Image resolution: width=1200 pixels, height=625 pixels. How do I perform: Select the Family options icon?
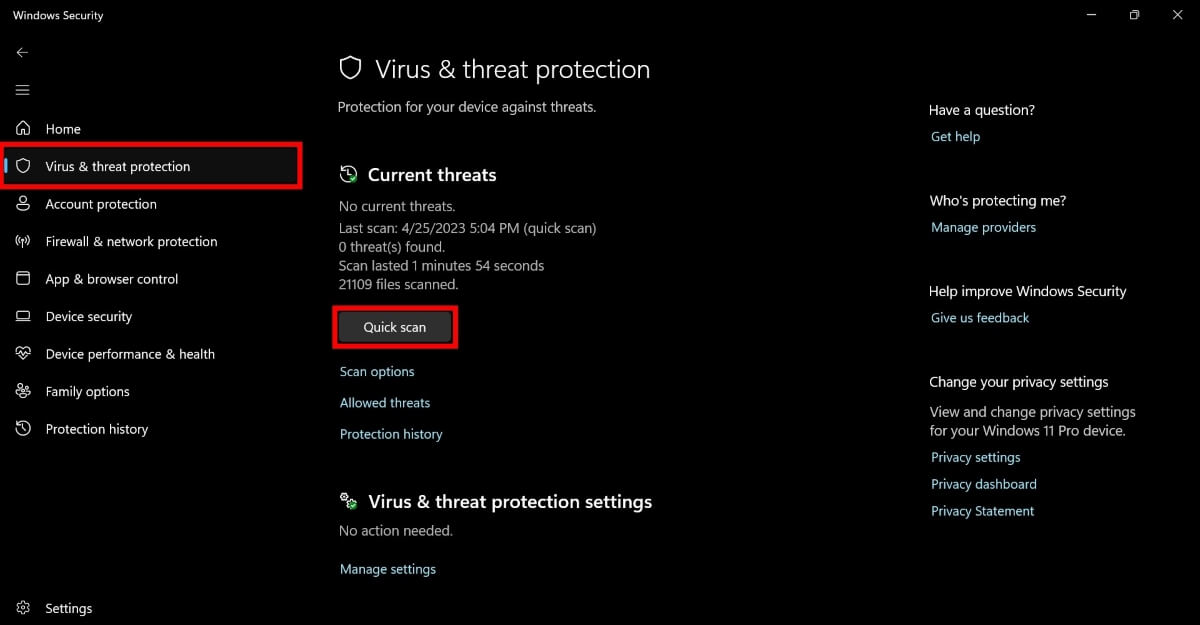[x=22, y=391]
